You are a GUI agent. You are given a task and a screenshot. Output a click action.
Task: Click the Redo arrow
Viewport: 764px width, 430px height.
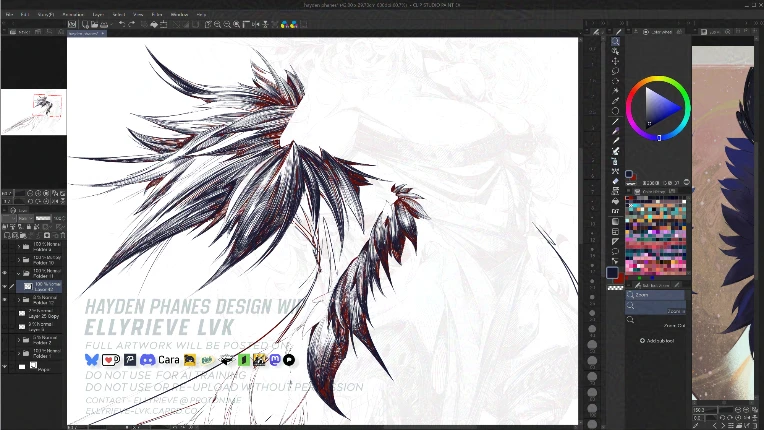(132, 24)
